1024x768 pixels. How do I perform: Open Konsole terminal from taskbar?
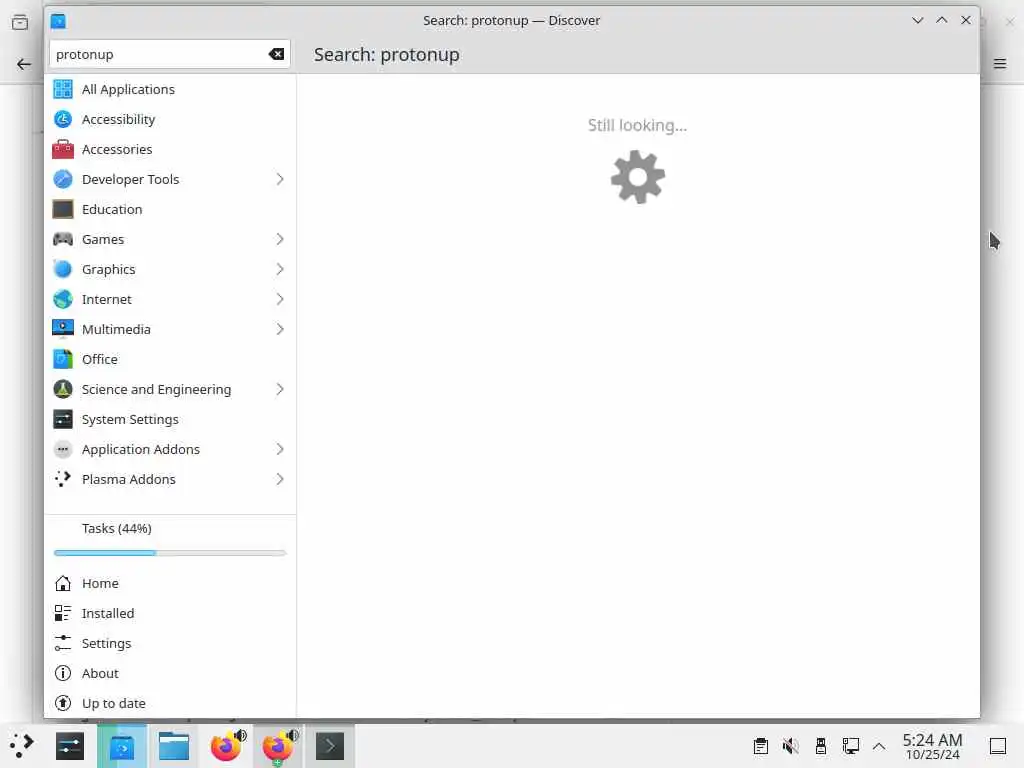coord(330,746)
